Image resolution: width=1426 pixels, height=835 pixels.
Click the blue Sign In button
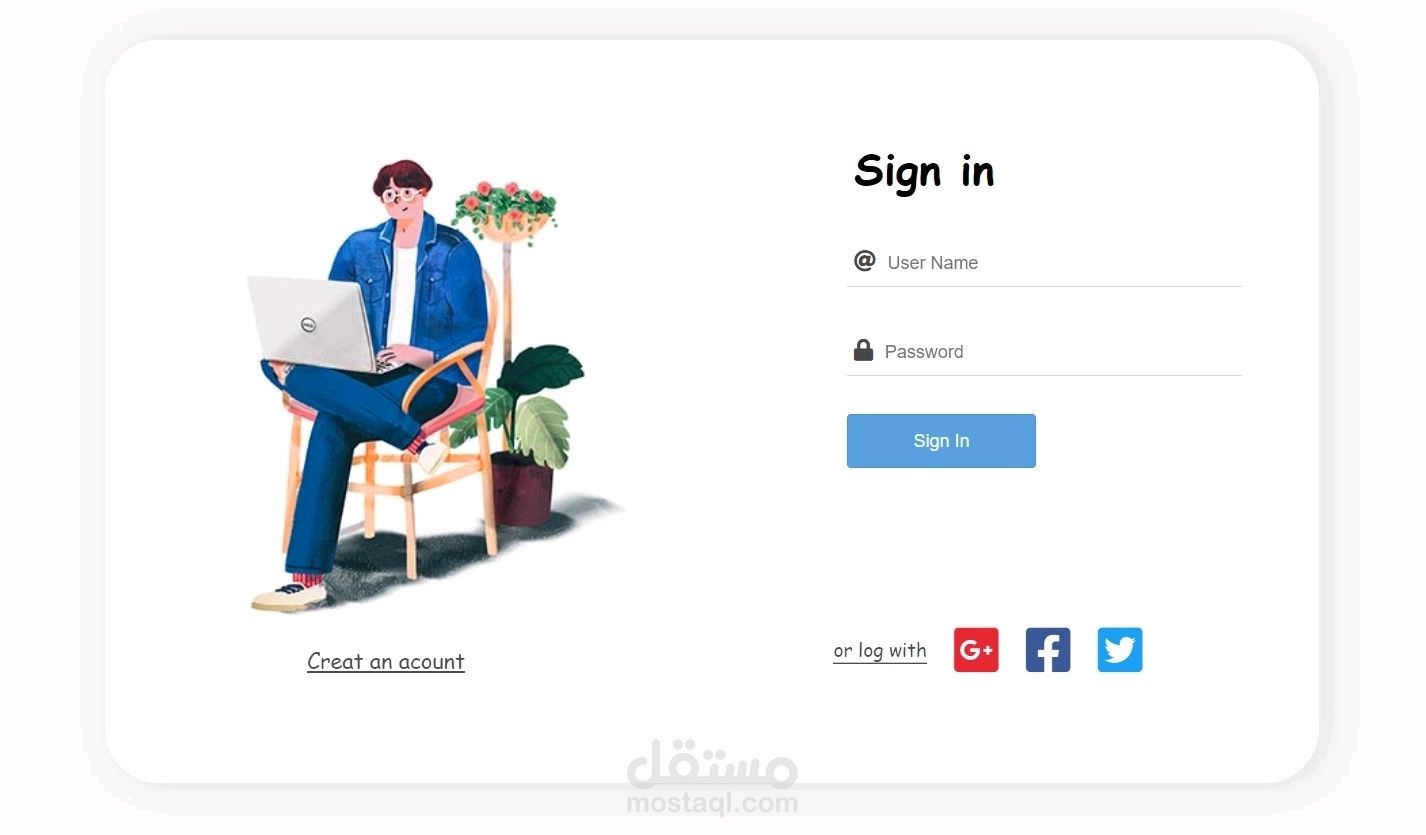click(941, 441)
